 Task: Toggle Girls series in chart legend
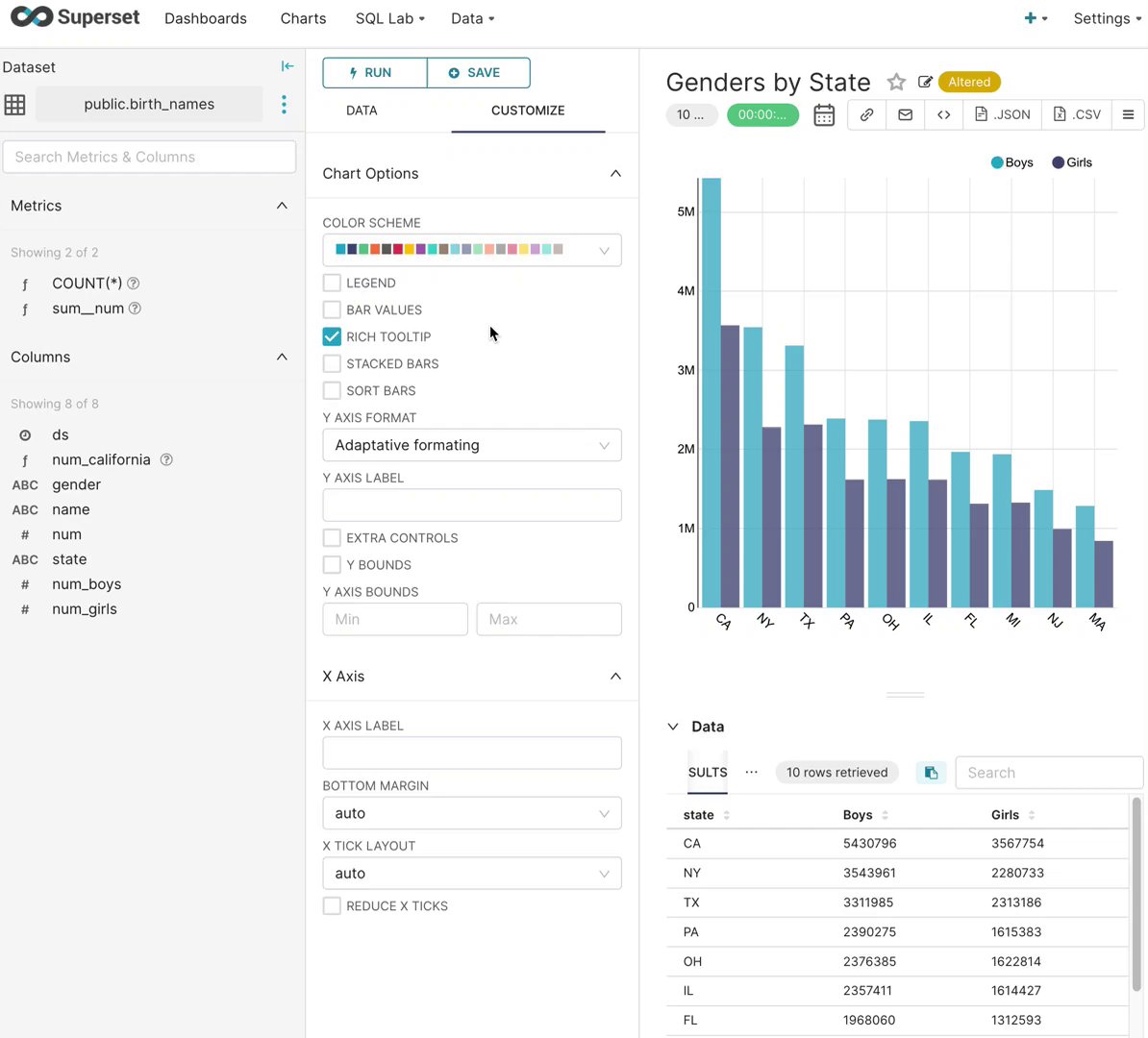(x=1072, y=162)
